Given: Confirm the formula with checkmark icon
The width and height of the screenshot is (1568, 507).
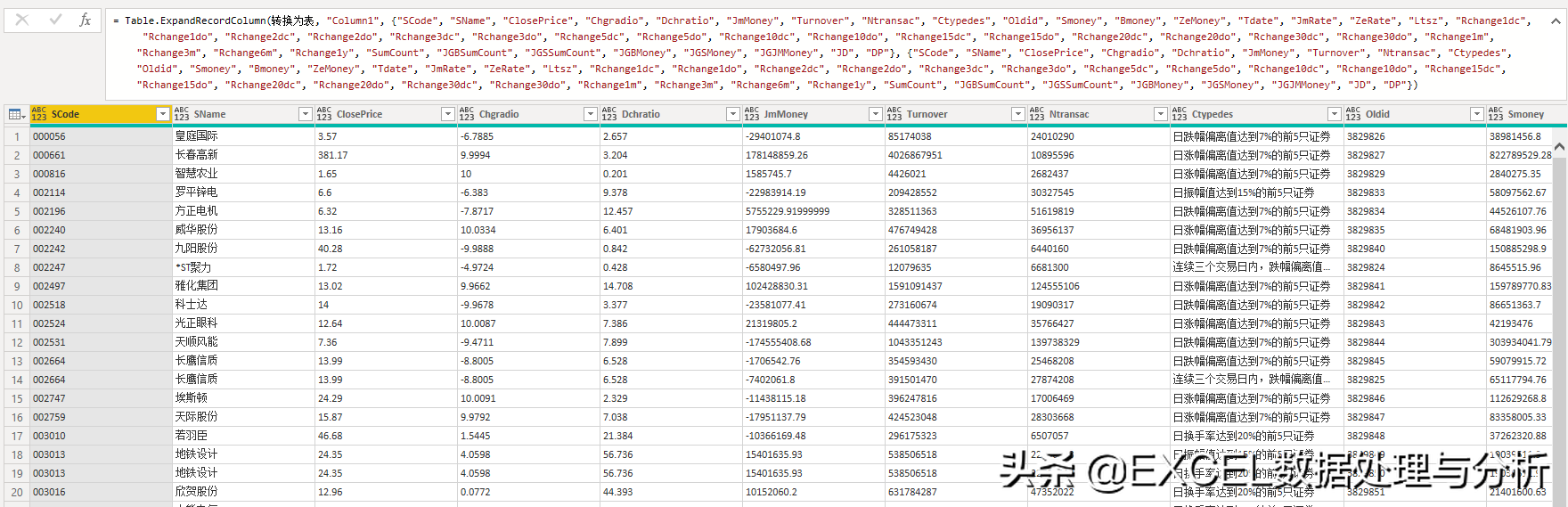Looking at the screenshot, I should (x=55, y=20).
